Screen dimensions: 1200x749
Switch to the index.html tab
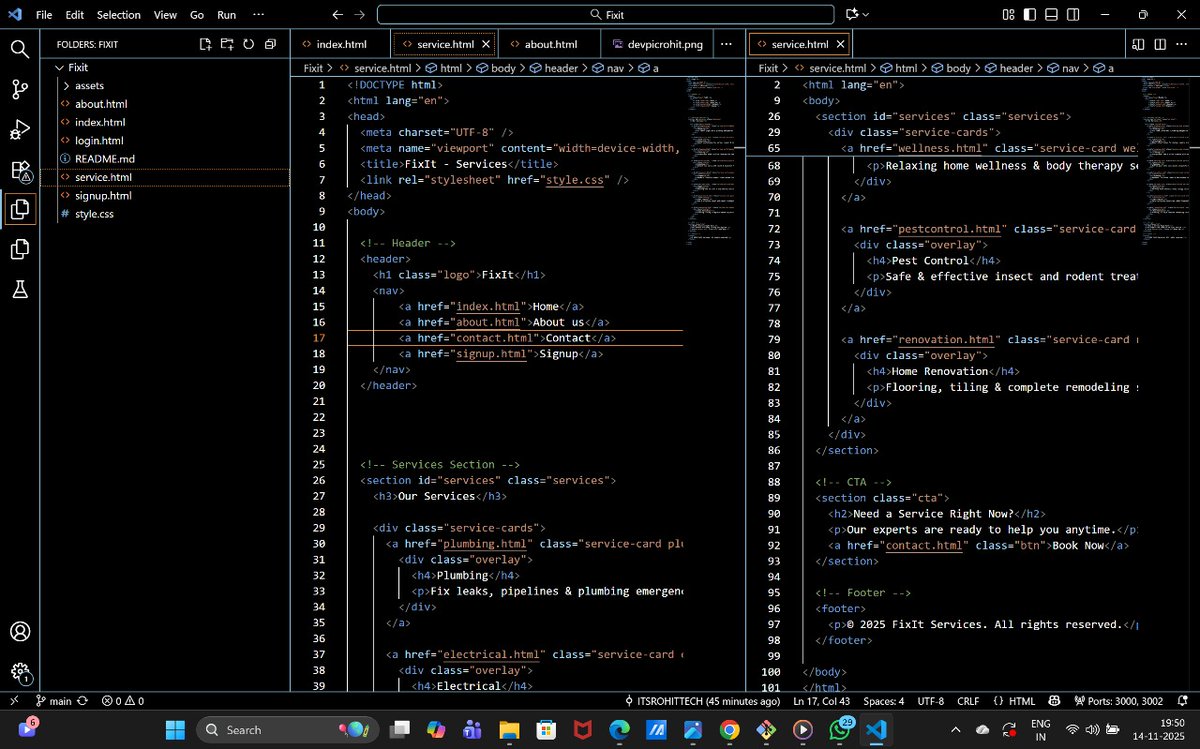pyautogui.click(x=342, y=44)
